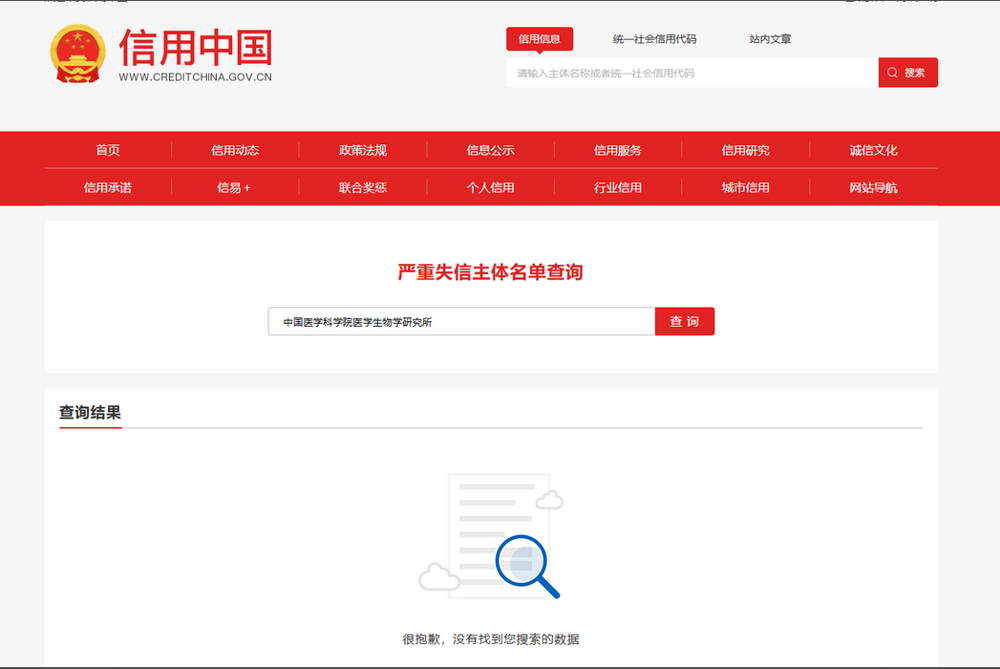Switch to 站内文章 search tab

(x=770, y=39)
